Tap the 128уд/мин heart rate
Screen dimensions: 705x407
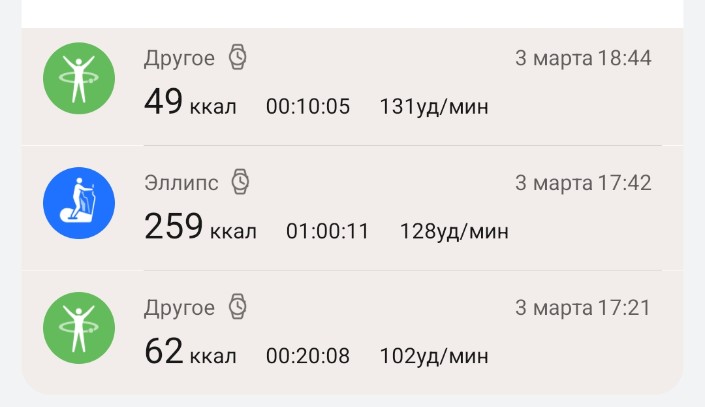454,231
